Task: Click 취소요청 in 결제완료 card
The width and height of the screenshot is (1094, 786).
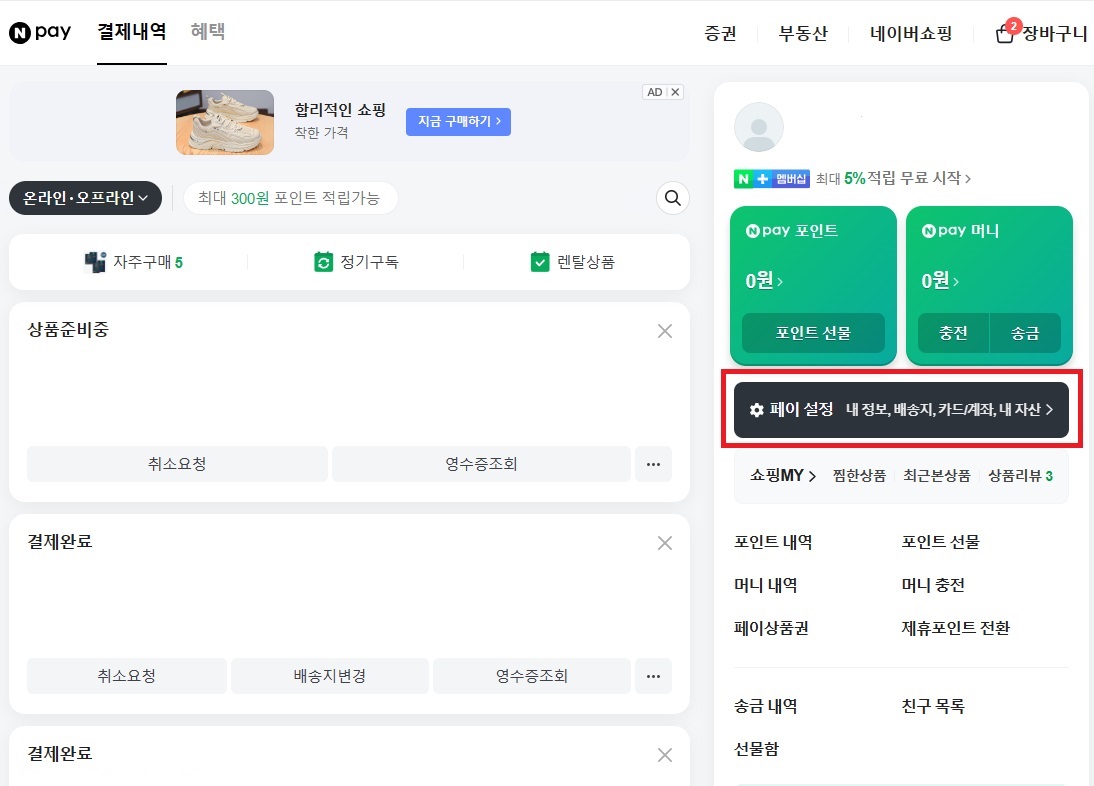Action: [x=126, y=676]
